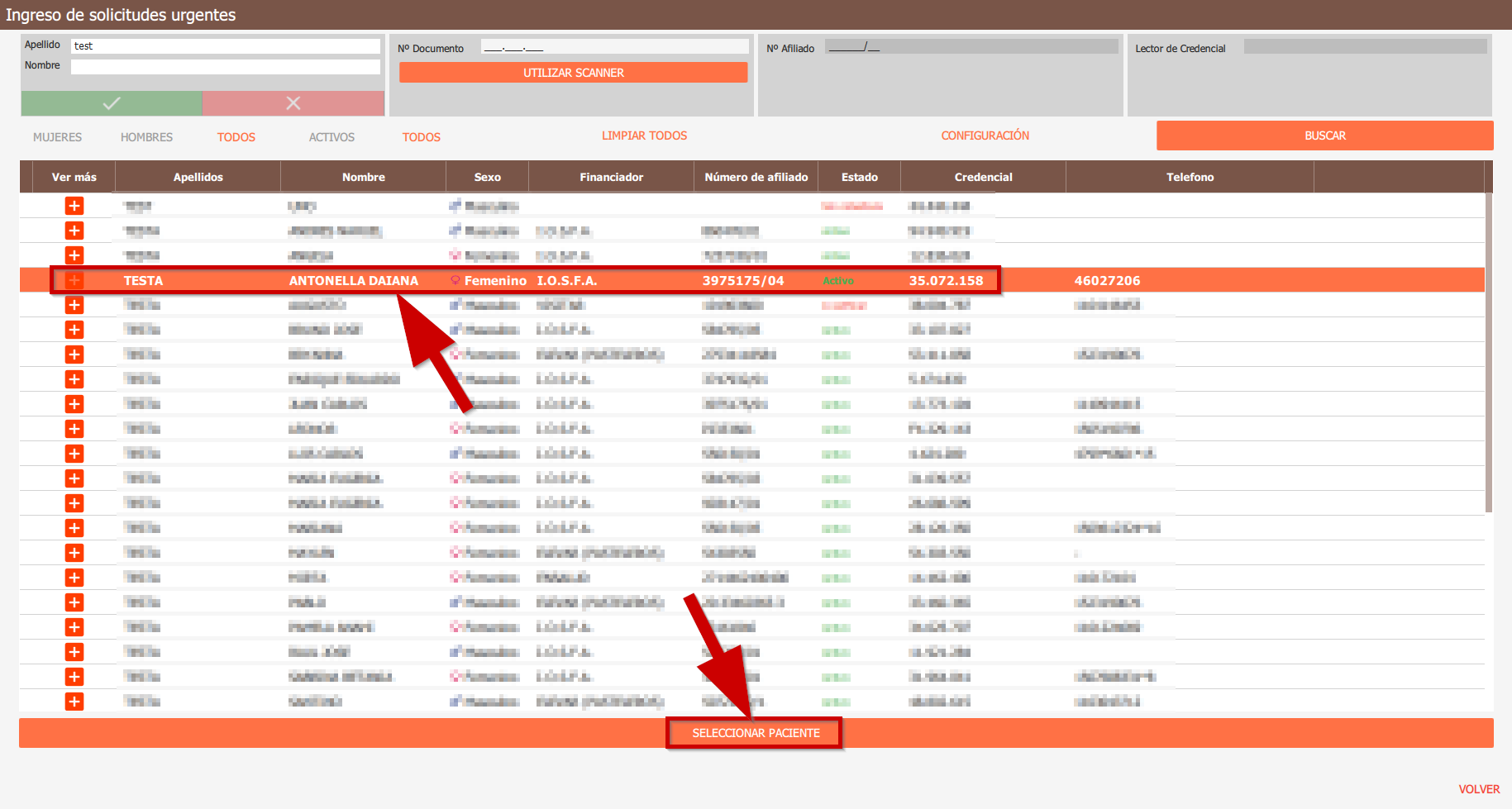Cancel search with red X button
This screenshot has width=1512, height=809.
pyautogui.click(x=293, y=103)
